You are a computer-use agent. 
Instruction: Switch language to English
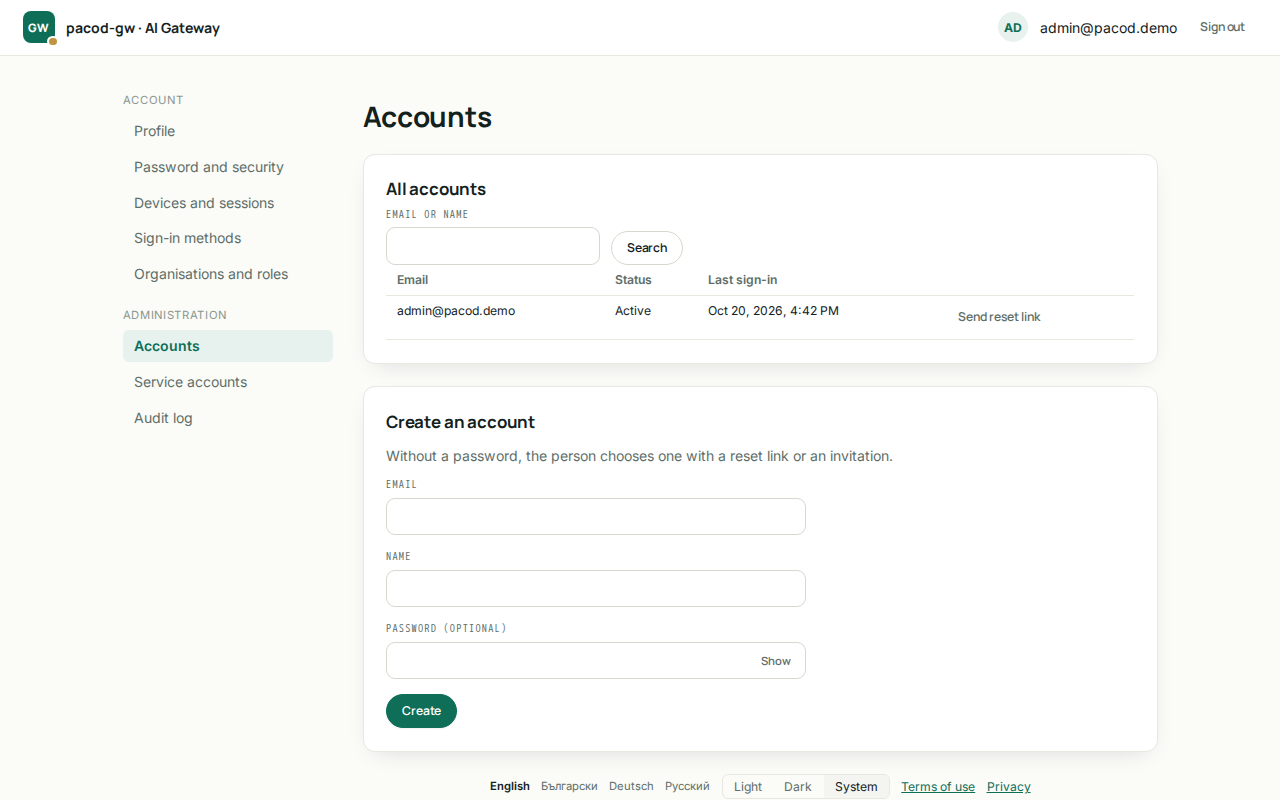click(x=510, y=786)
